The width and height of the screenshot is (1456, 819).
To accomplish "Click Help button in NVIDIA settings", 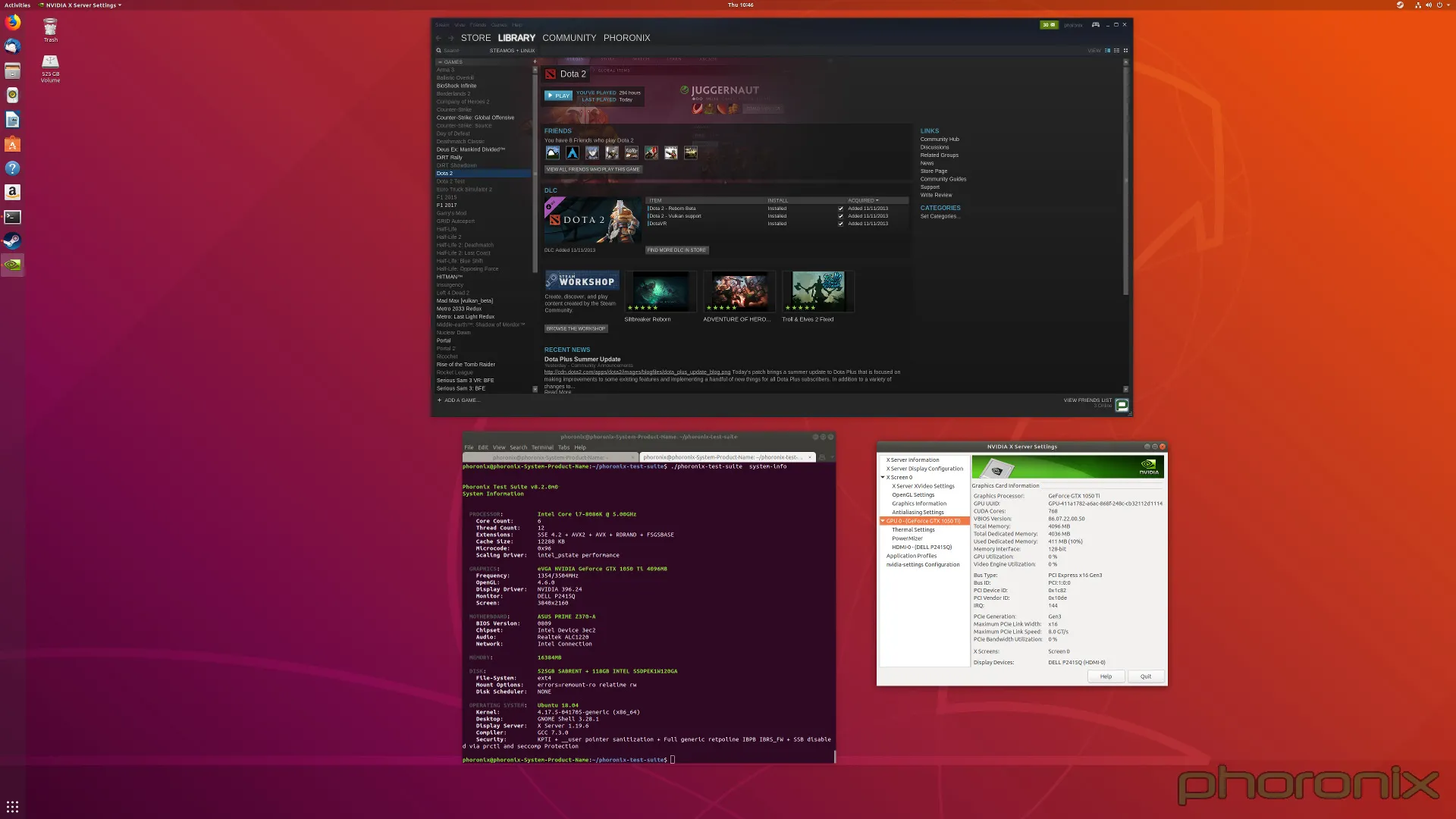I will tap(1106, 676).
